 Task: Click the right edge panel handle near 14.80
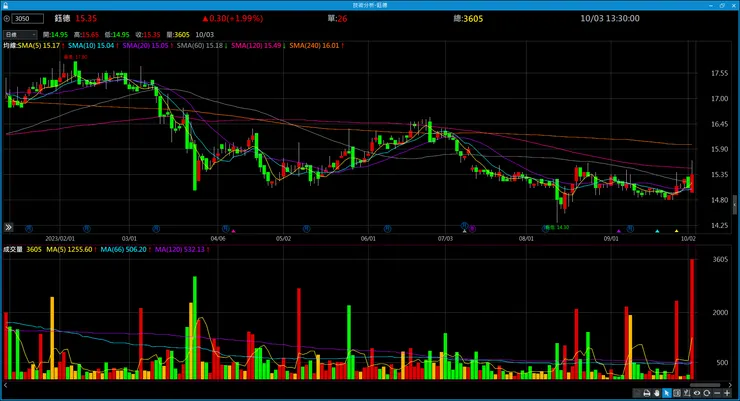pyautogui.click(x=735, y=205)
